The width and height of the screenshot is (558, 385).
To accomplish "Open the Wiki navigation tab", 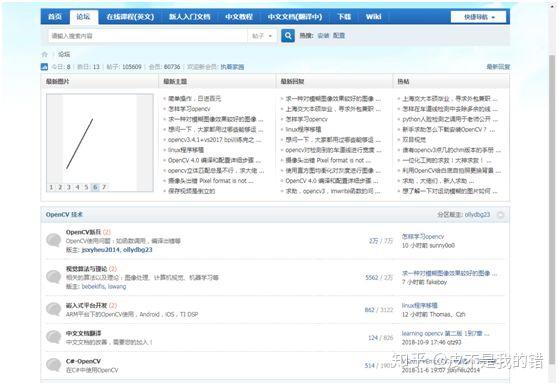I will [373, 17].
